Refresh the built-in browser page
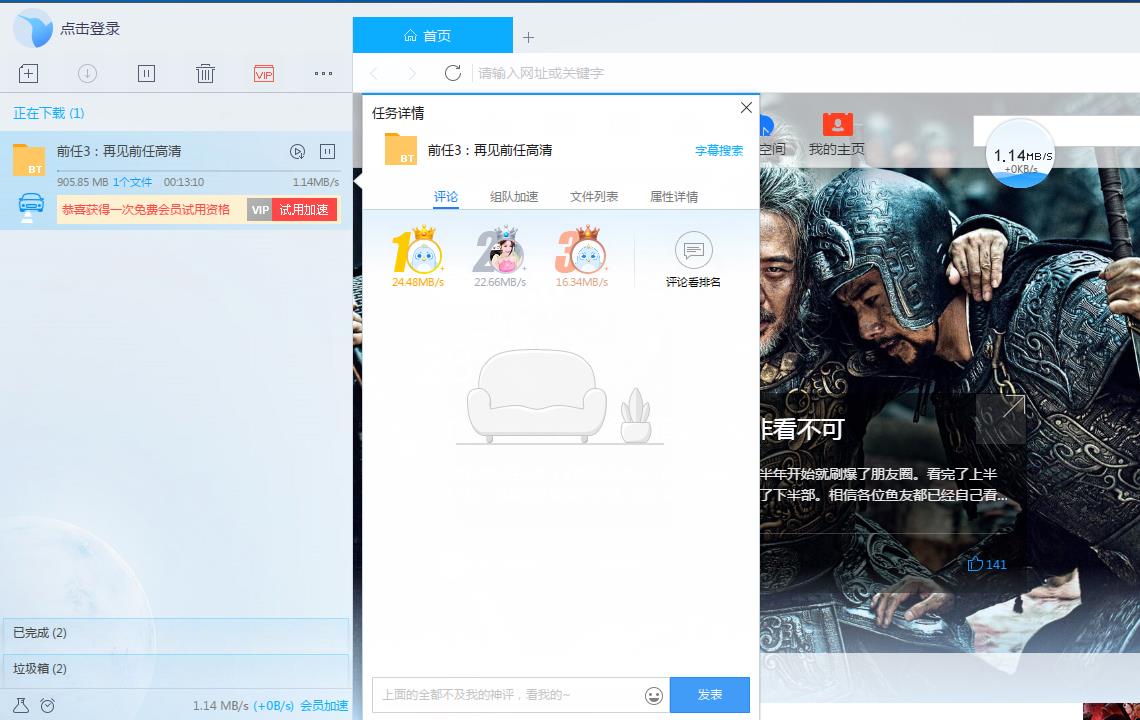The image size is (1140, 720). tap(452, 72)
